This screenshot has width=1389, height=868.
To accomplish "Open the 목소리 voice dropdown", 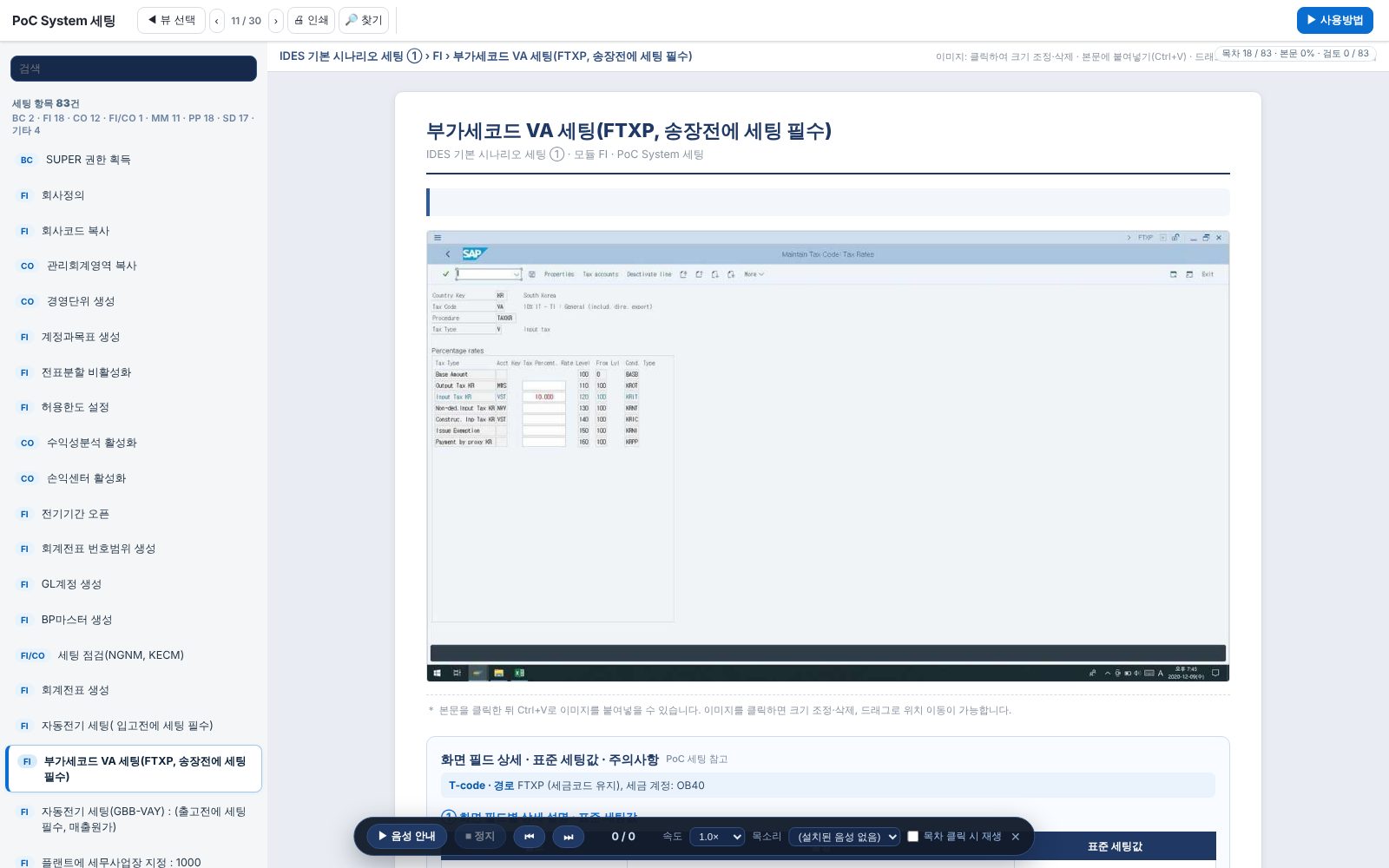I will (844, 837).
